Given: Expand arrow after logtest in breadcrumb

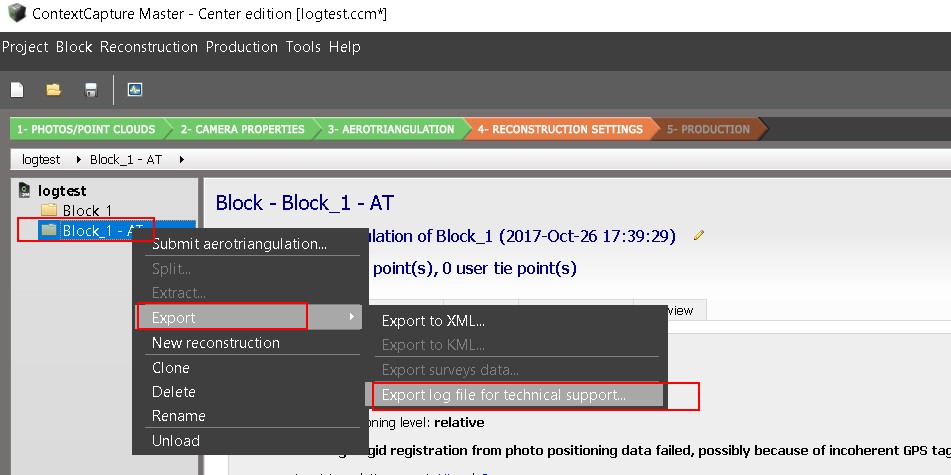Looking at the screenshot, I should click(x=78, y=160).
